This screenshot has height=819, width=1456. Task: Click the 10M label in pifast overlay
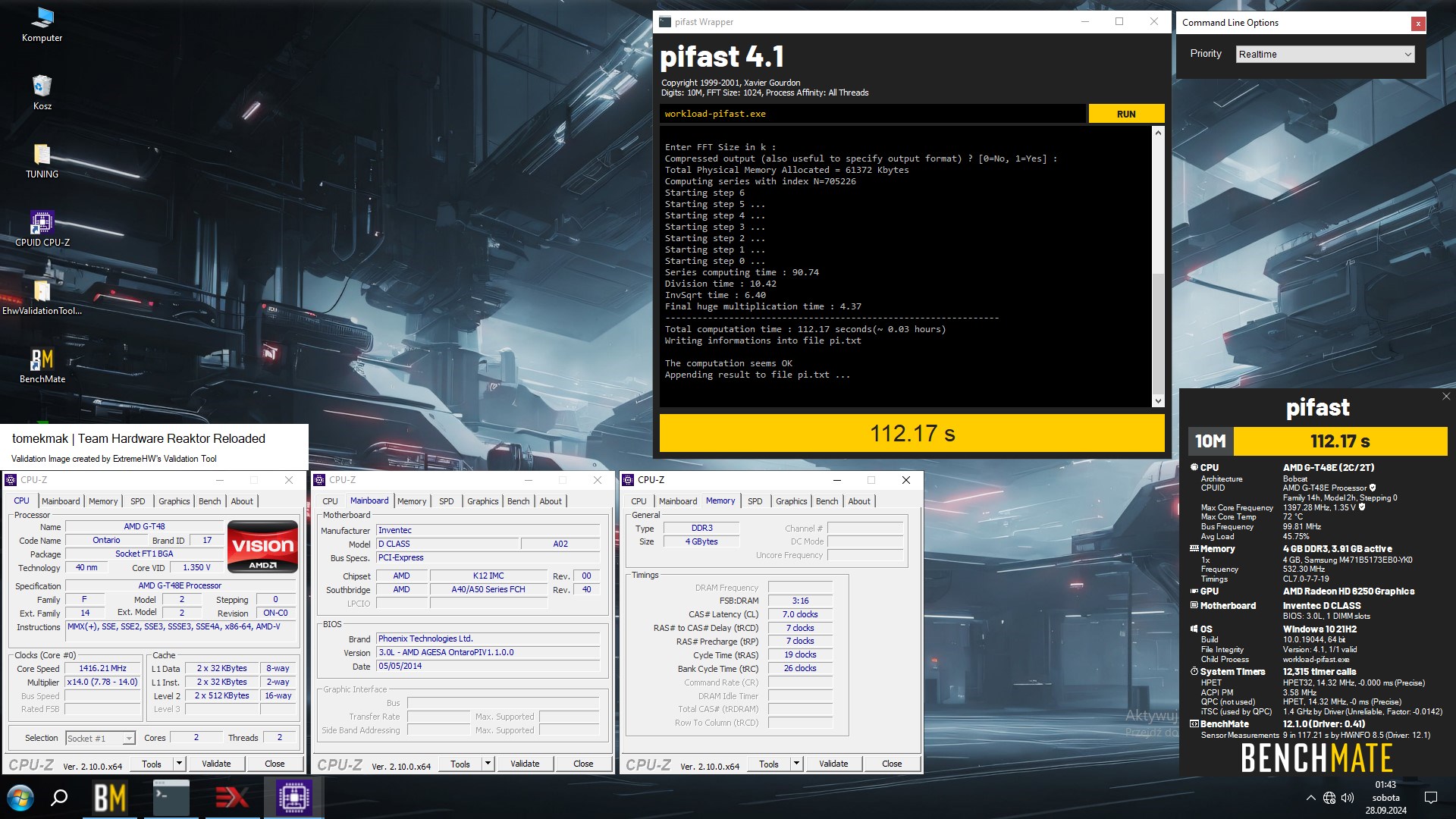(x=1210, y=441)
